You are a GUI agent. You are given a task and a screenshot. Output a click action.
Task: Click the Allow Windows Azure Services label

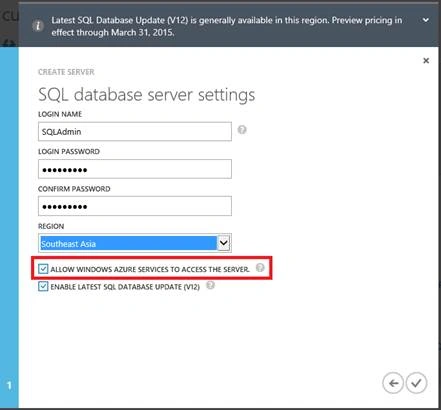(150, 269)
